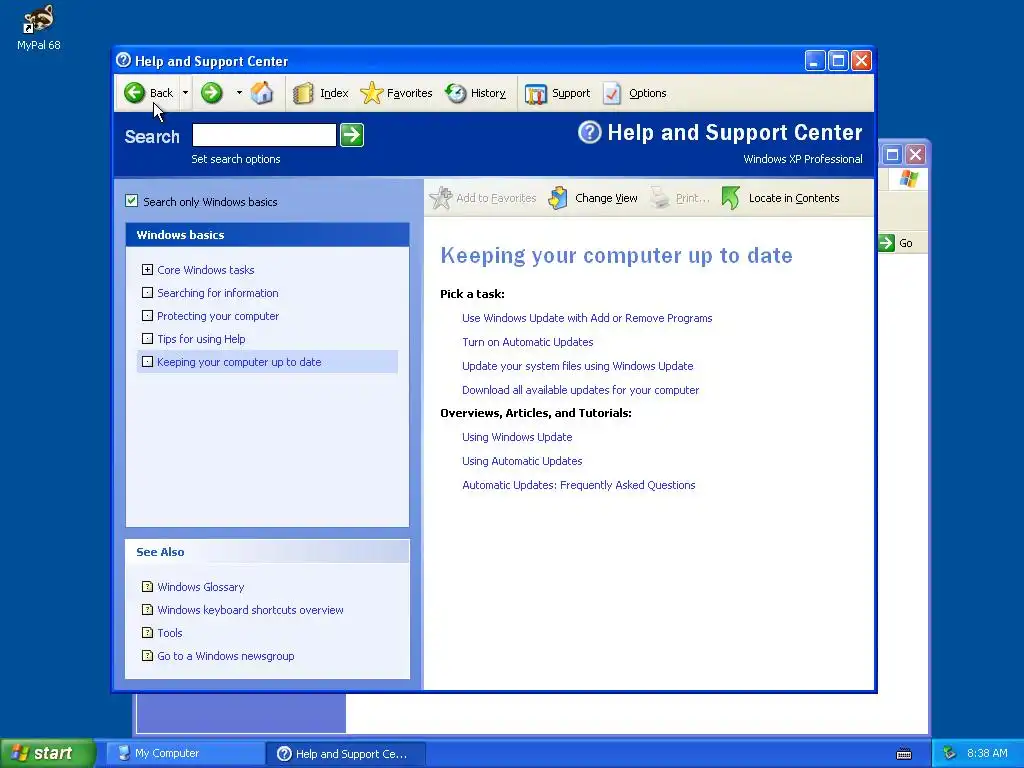This screenshot has height=768, width=1024.
Task: Open the Forward history dropdown arrow
Action: (x=239, y=93)
